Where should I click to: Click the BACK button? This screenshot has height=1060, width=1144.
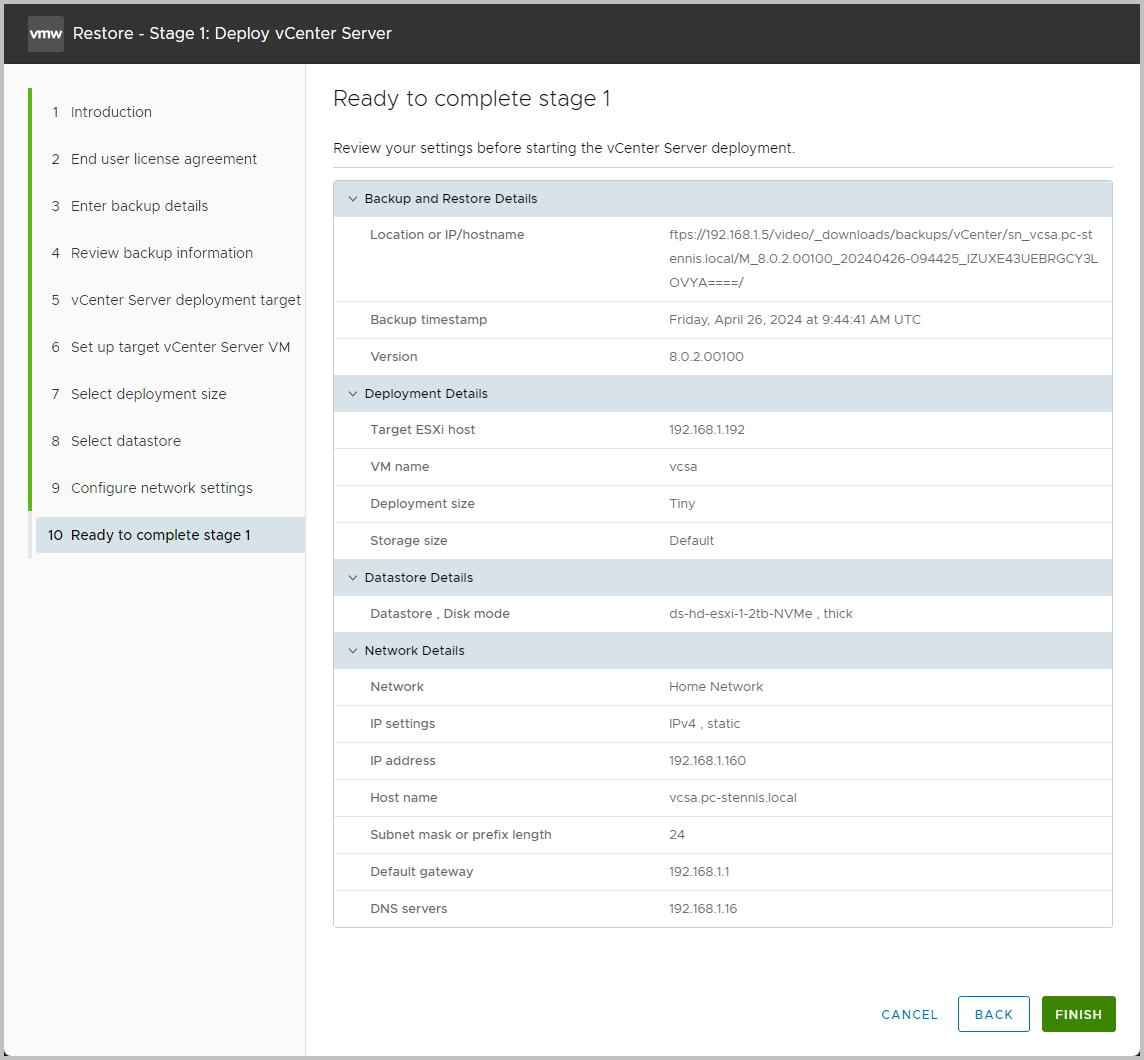click(993, 1013)
